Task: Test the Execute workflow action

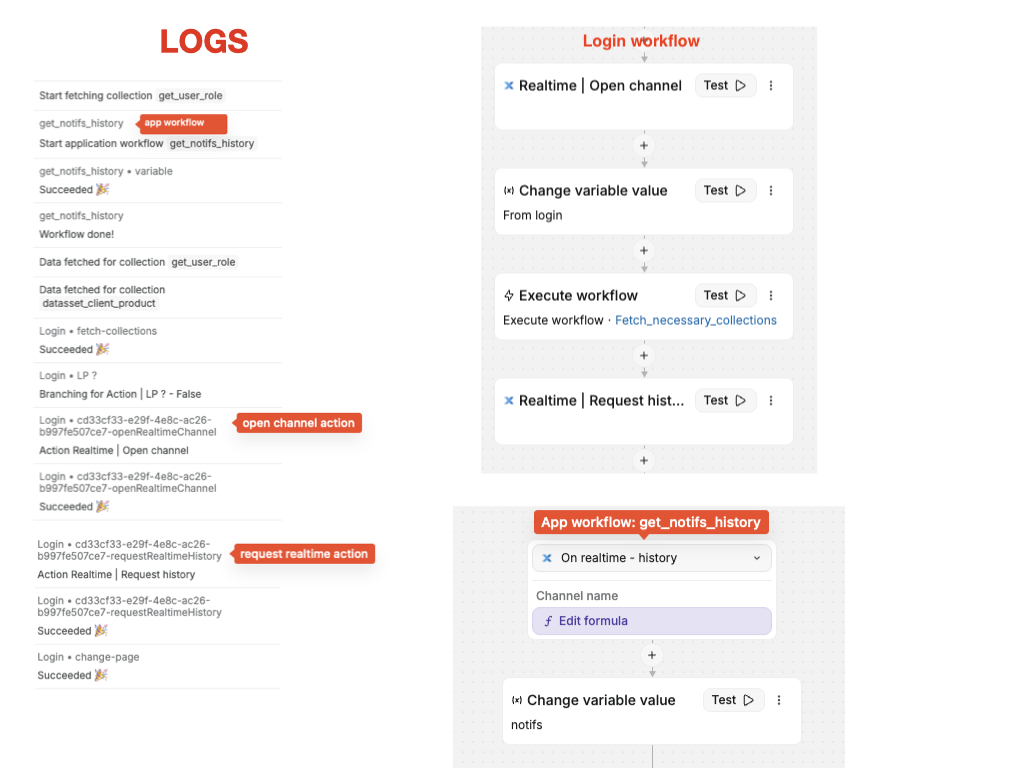Action: point(725,296)
